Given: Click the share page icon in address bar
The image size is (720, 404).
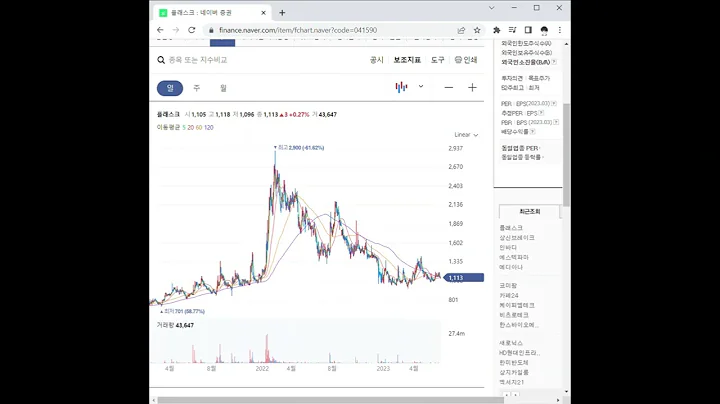Looking at the screenshot, I should point(461,30).
